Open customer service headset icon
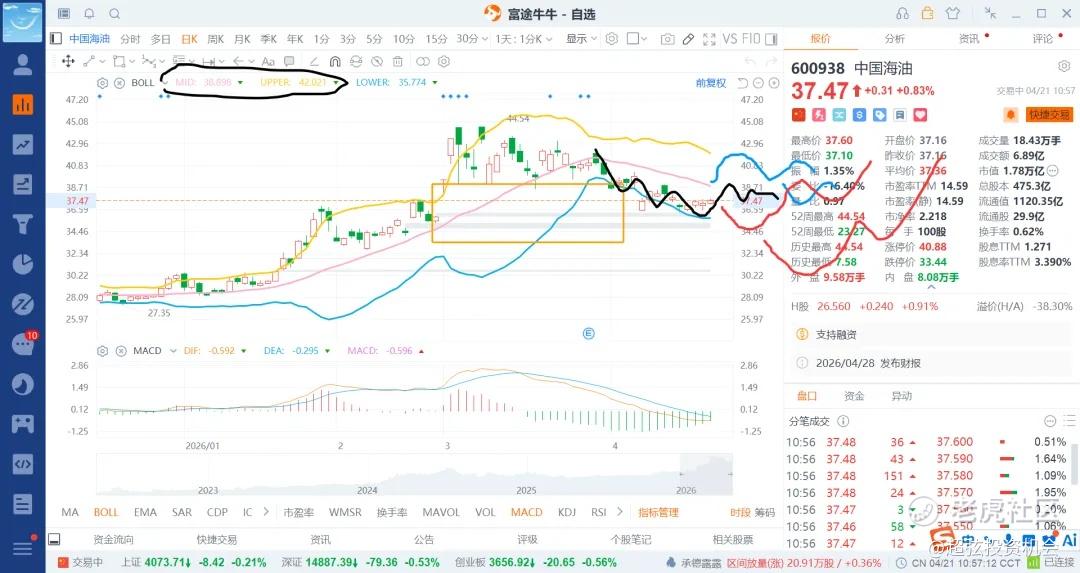 (x=903, y=14)
